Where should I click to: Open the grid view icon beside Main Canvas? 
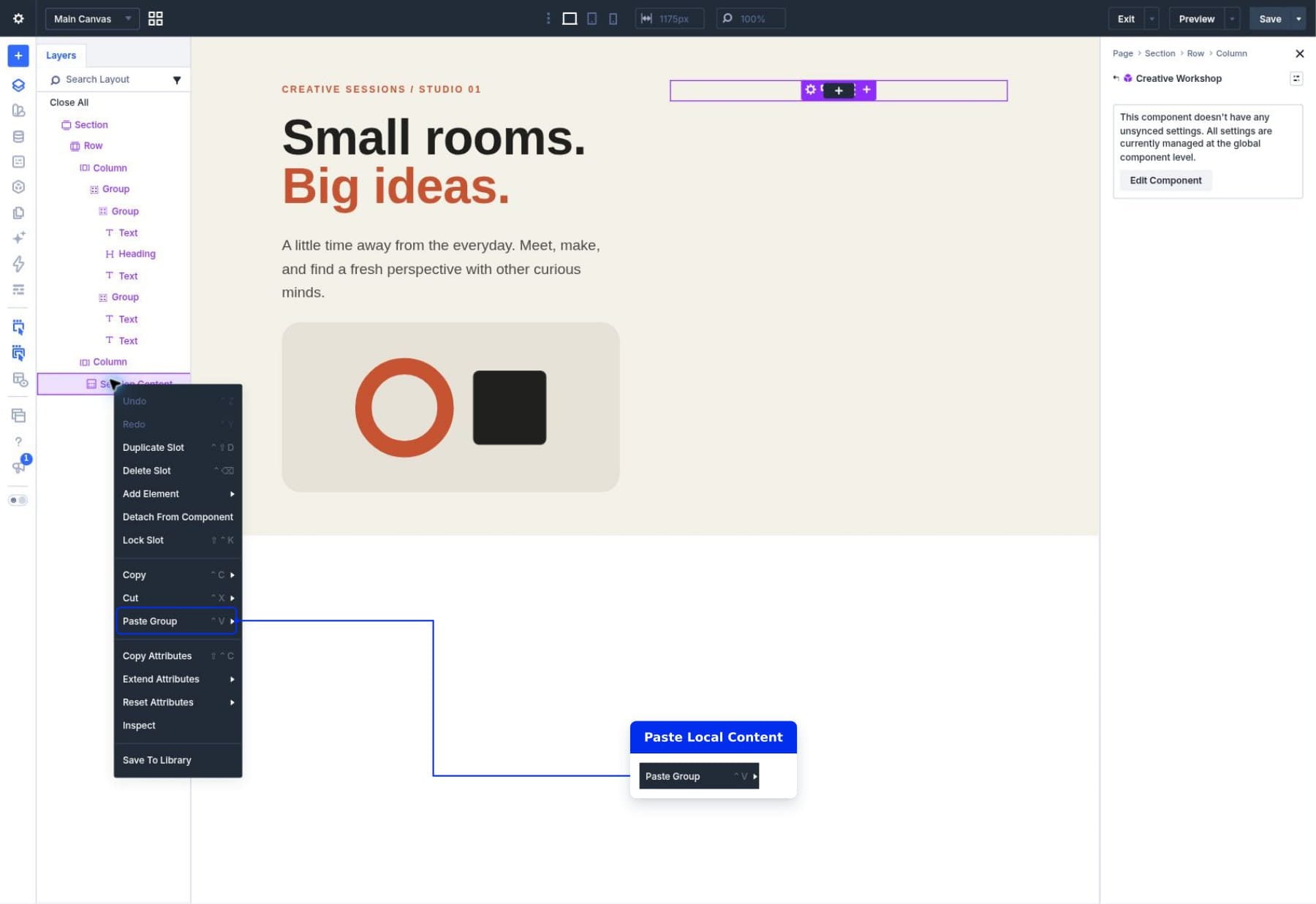[156, 19]
